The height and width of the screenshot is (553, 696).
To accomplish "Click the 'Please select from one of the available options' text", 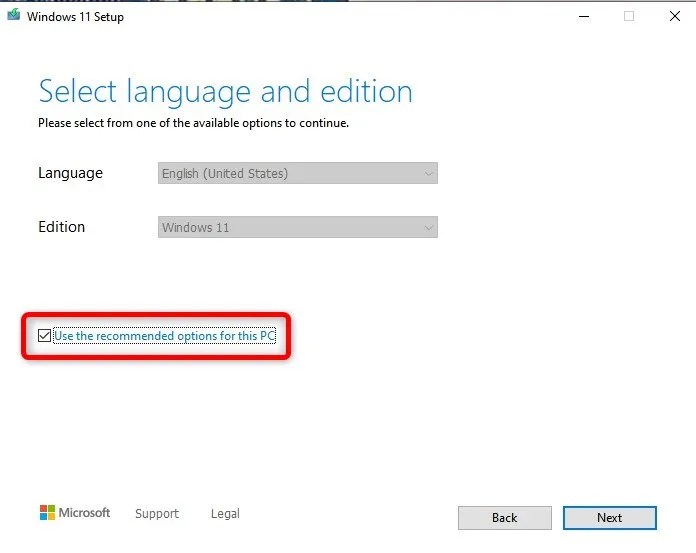I will [193, 123].
